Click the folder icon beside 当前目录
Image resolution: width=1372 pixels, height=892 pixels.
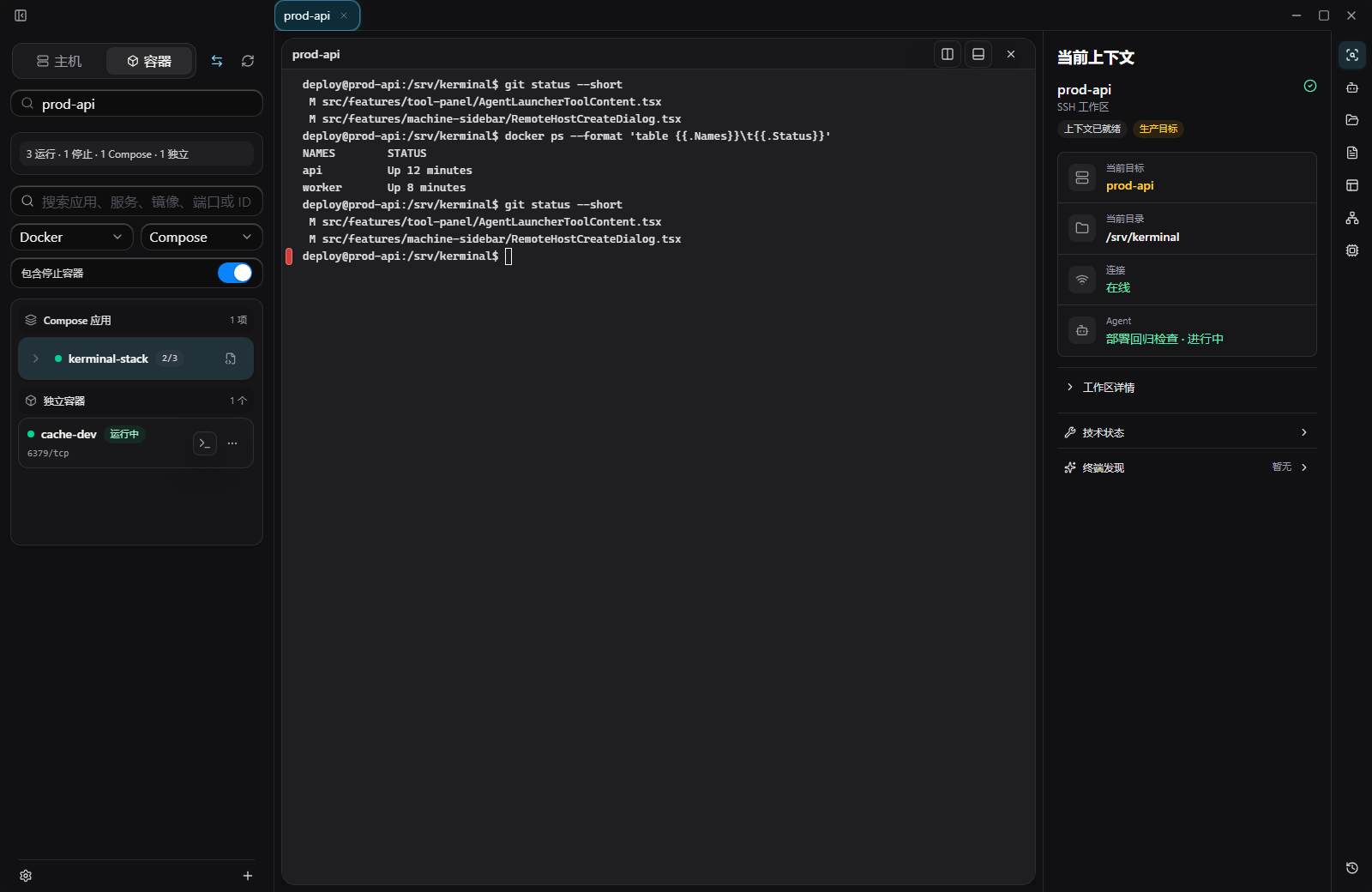point(1082,228)
